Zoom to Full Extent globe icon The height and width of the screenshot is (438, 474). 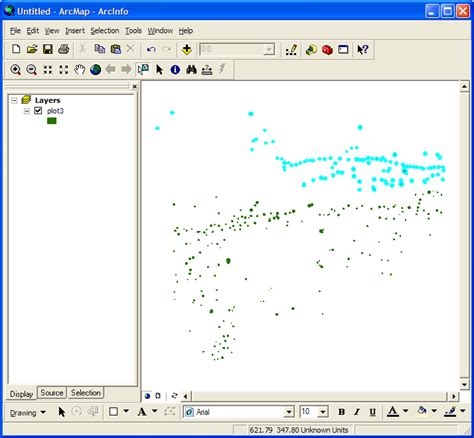(95, 70)
